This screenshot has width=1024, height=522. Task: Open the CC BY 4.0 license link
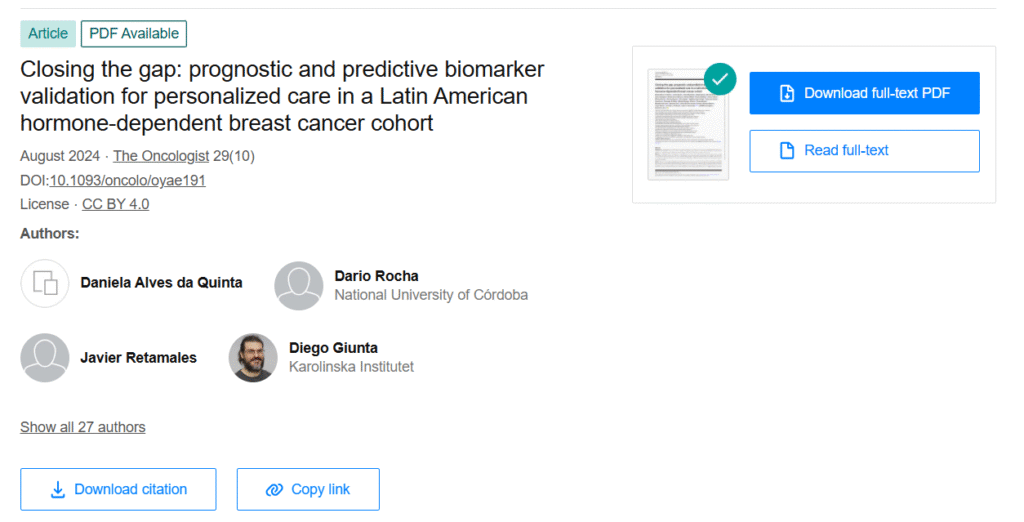click(115, 204)
